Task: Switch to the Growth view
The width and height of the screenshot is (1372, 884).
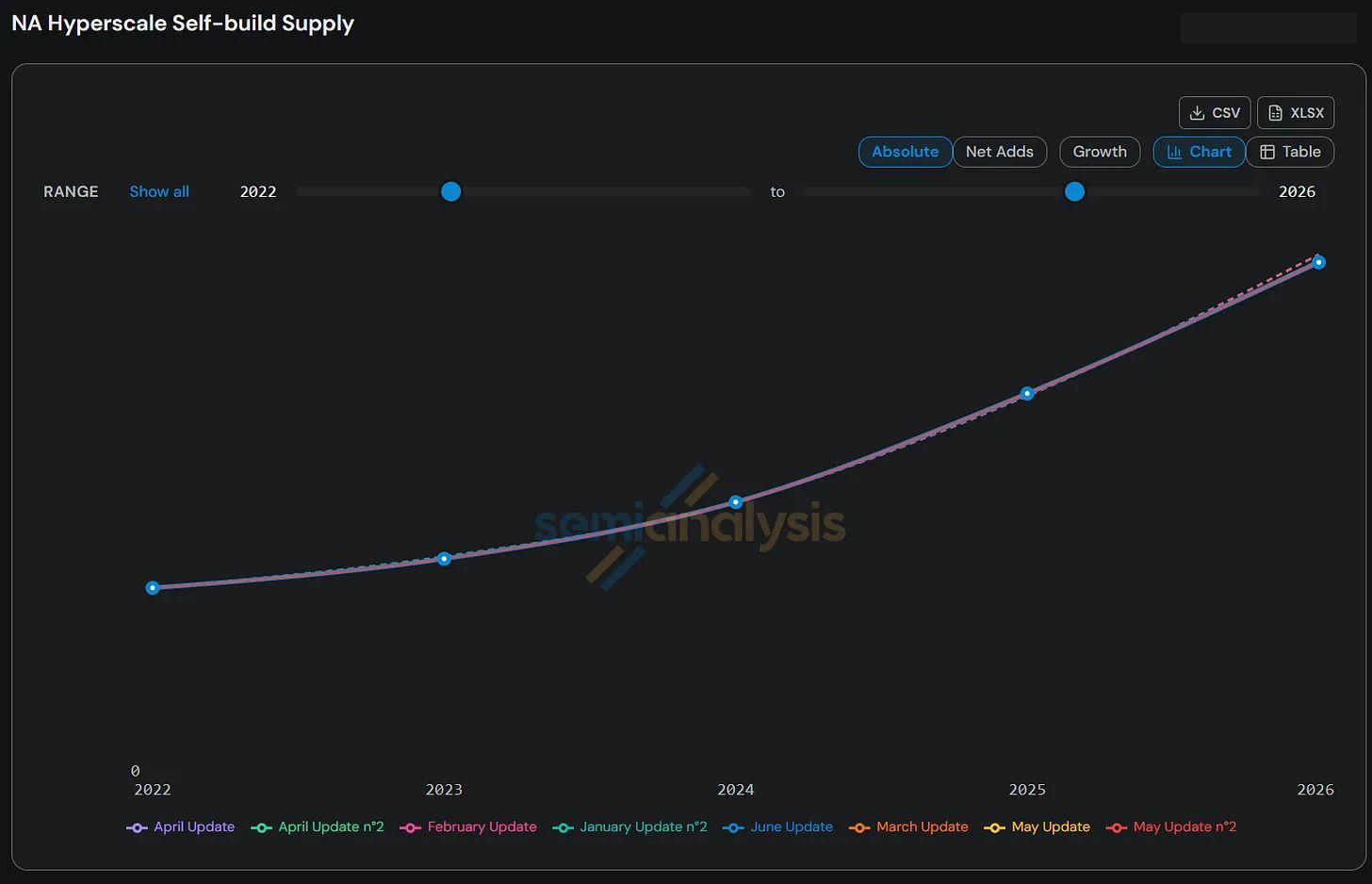Action: [x=1100, y=152]
